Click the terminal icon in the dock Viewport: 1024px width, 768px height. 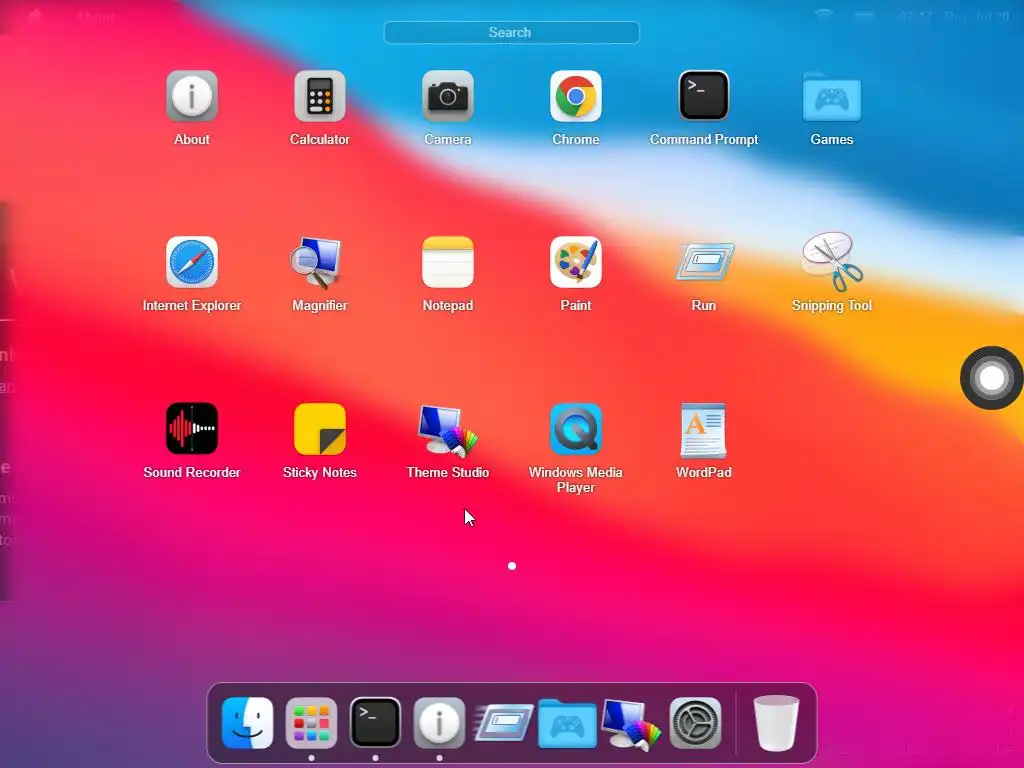[x=375, y=723]
